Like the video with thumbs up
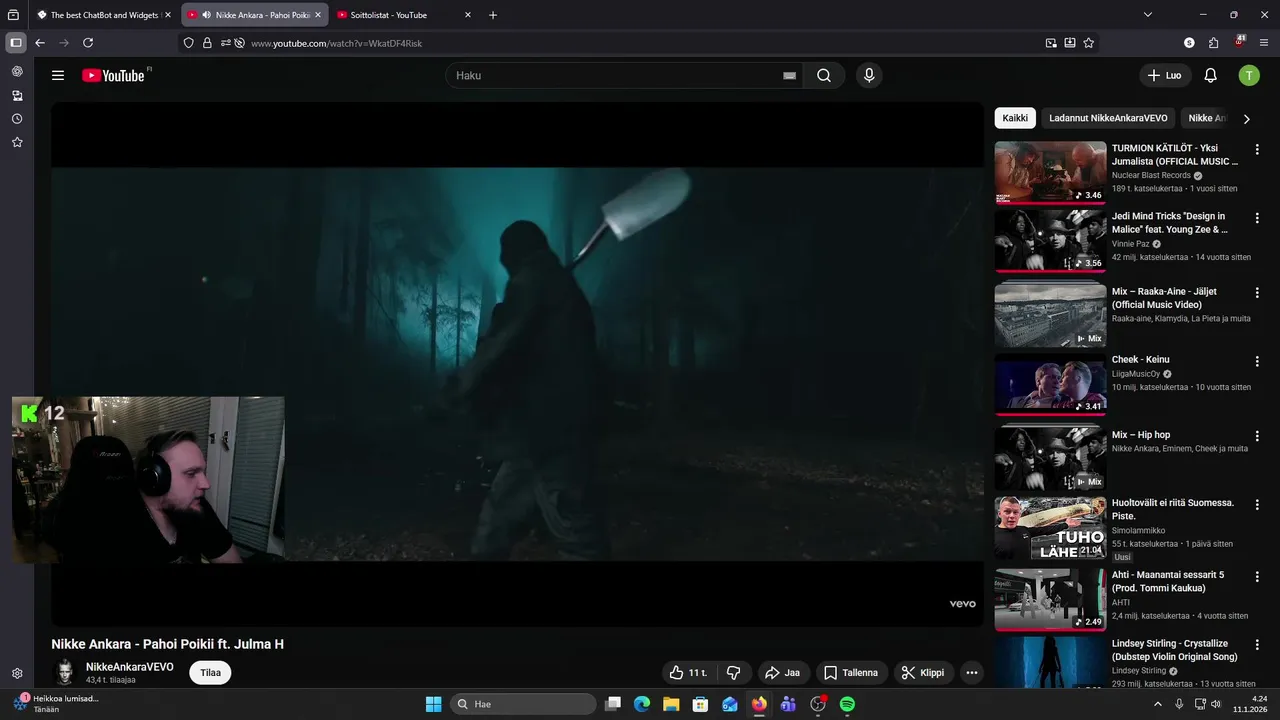 (688, 673)
